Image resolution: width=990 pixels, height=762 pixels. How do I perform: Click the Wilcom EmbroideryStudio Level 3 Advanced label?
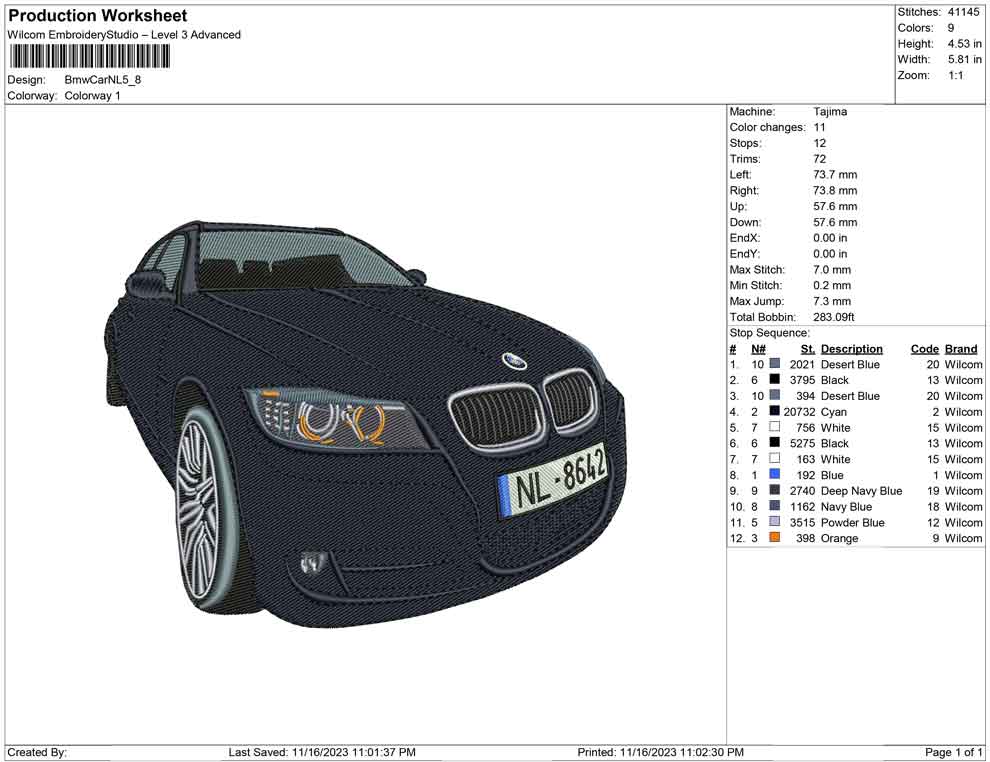coord(123,34)
